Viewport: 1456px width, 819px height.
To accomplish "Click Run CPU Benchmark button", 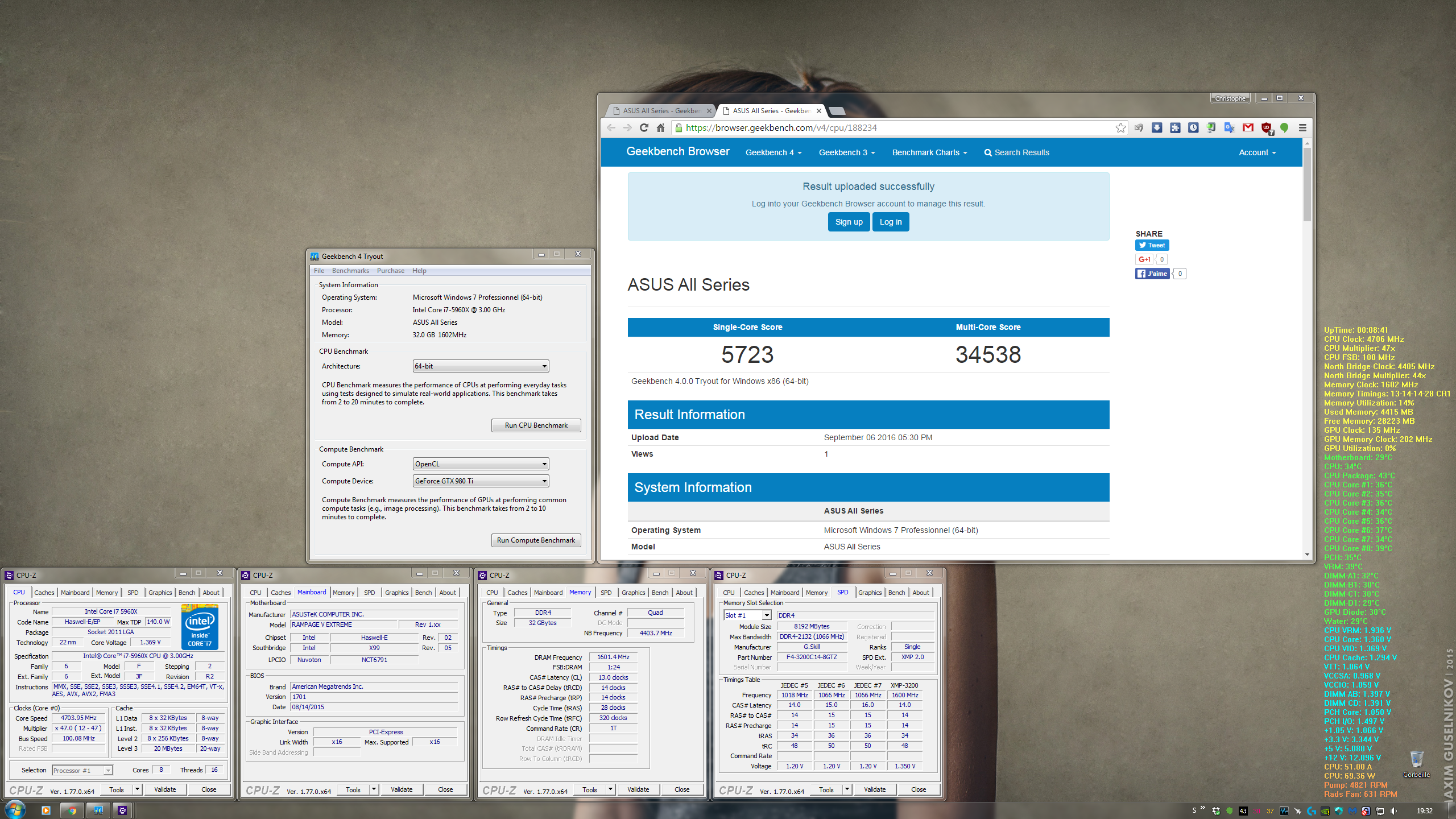I will pyautogui.click(x=536, y=425).
